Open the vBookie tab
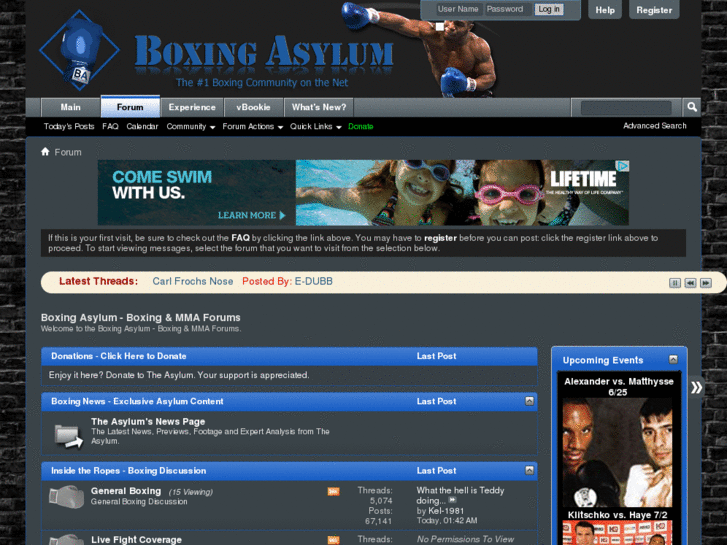The image size is (727, 545). [x=253, y=107]
